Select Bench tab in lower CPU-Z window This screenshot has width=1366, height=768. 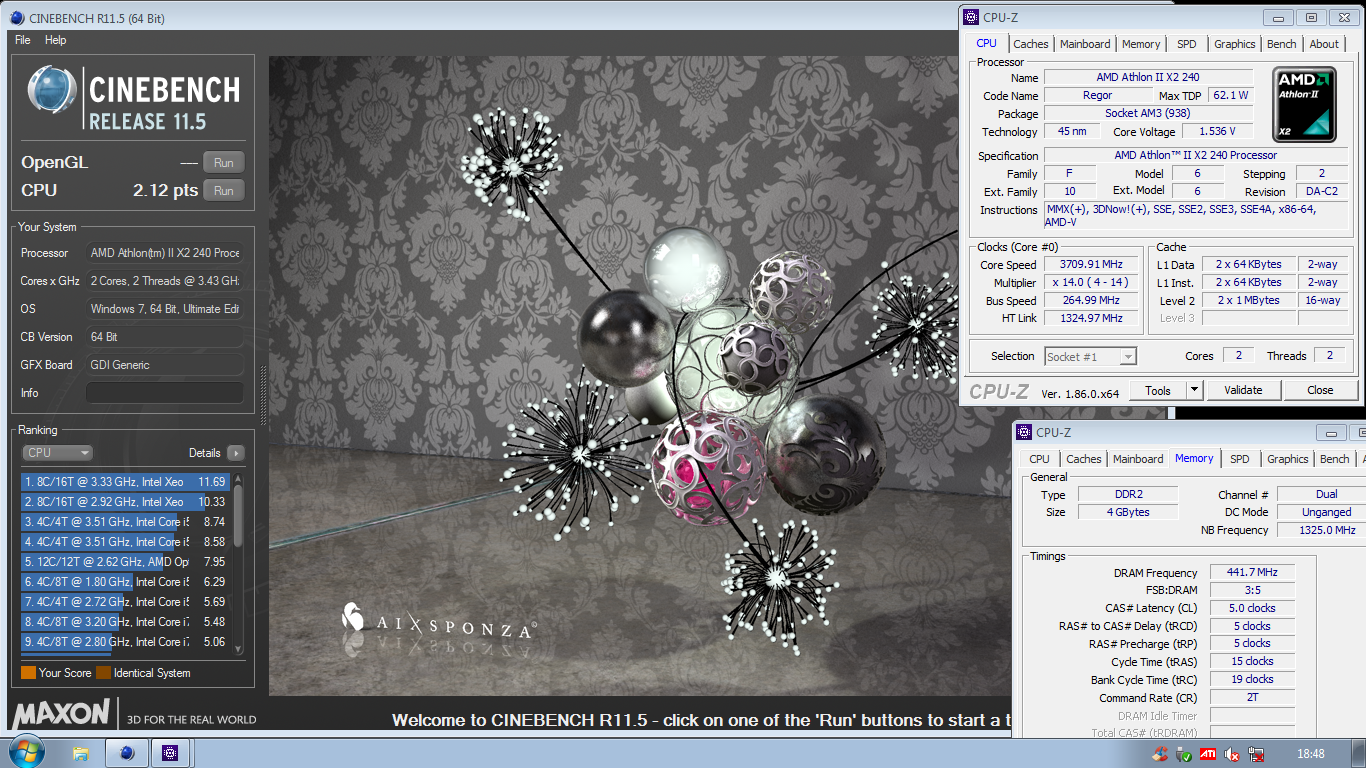click(x=1335, y=459)
